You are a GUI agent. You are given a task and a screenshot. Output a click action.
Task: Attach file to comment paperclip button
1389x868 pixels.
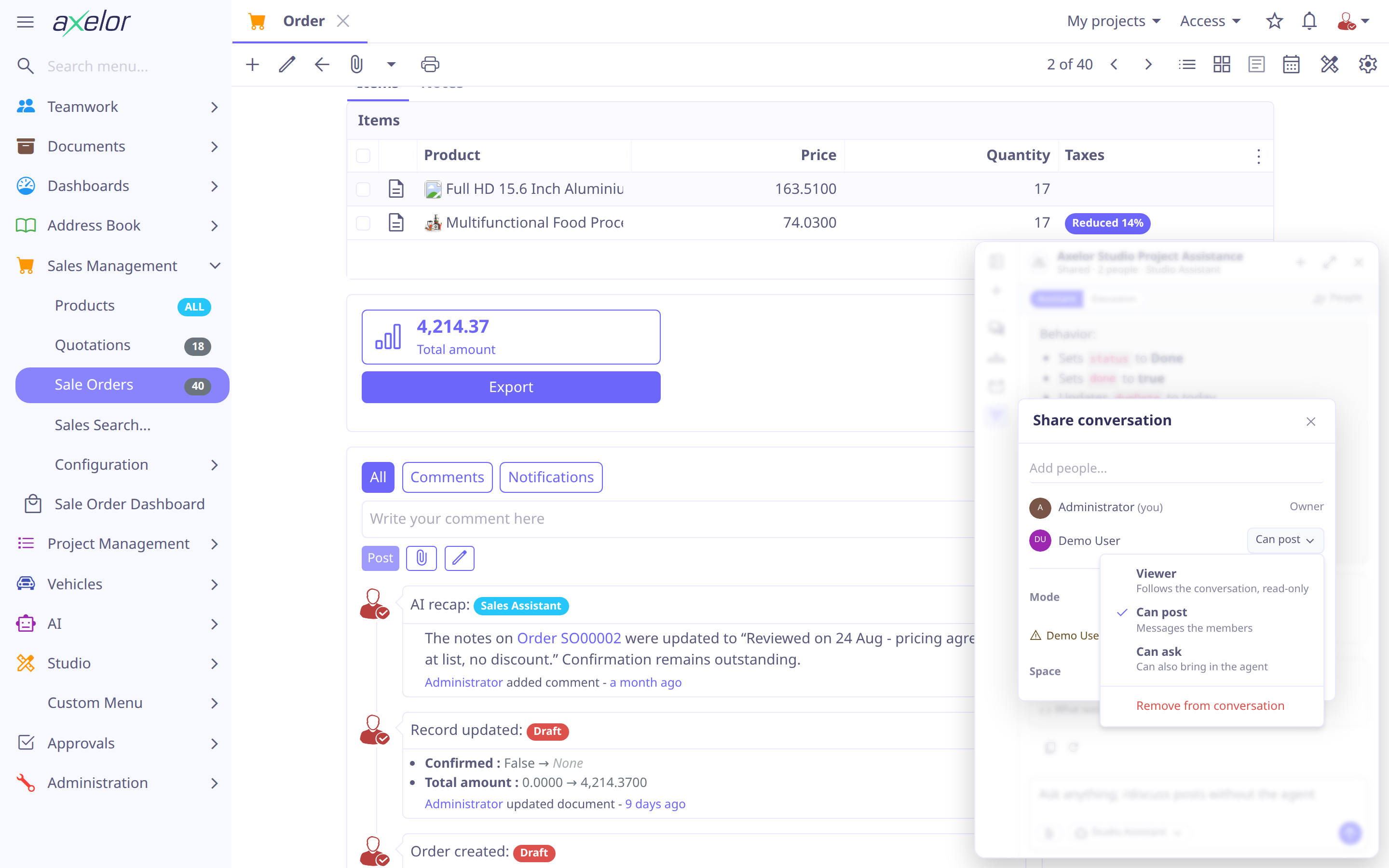coord(422,558)
